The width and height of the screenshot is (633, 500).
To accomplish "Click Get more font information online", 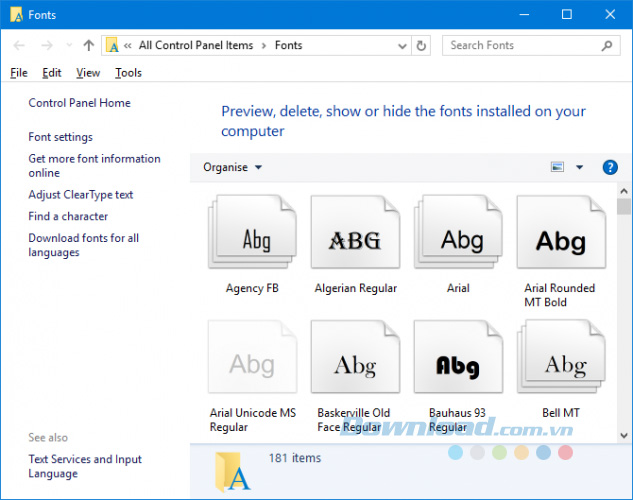I will (x=94, y=166).
